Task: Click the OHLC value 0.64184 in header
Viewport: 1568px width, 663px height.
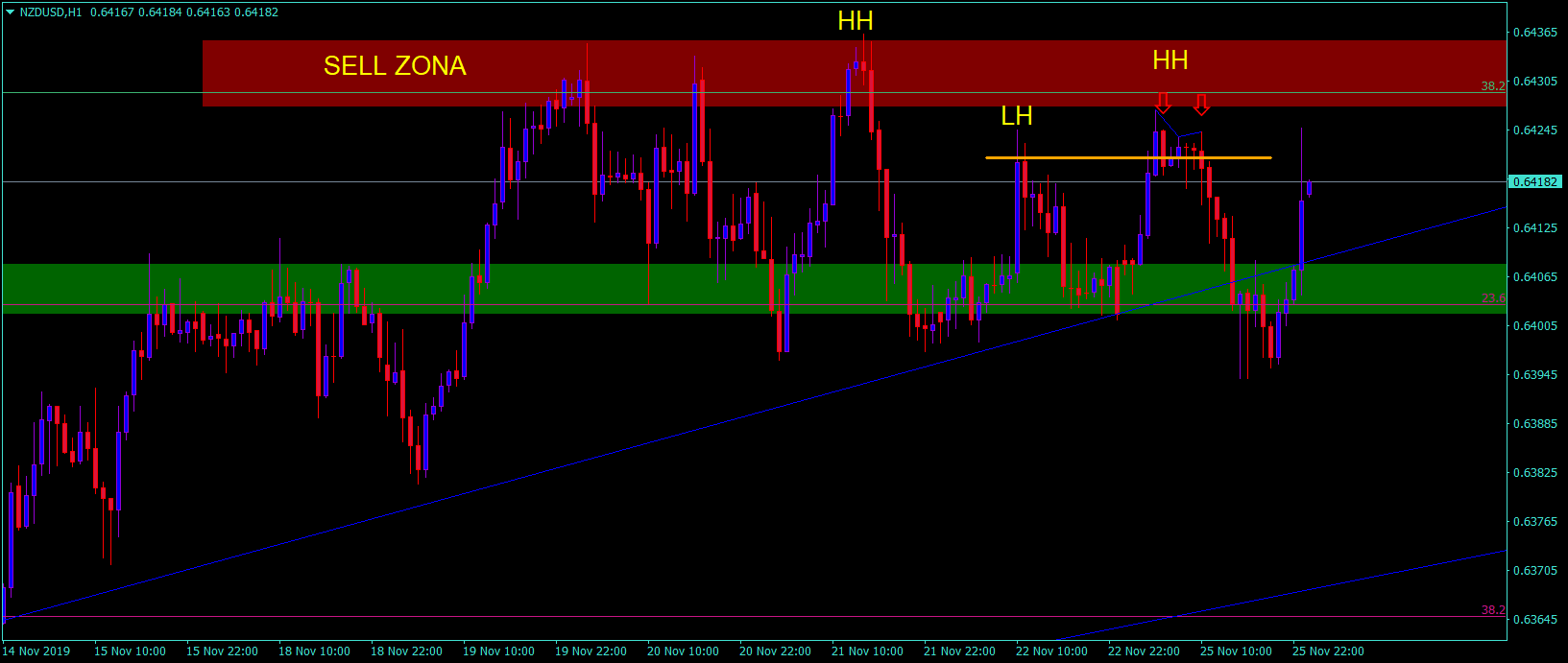Action: coord(159,12)
